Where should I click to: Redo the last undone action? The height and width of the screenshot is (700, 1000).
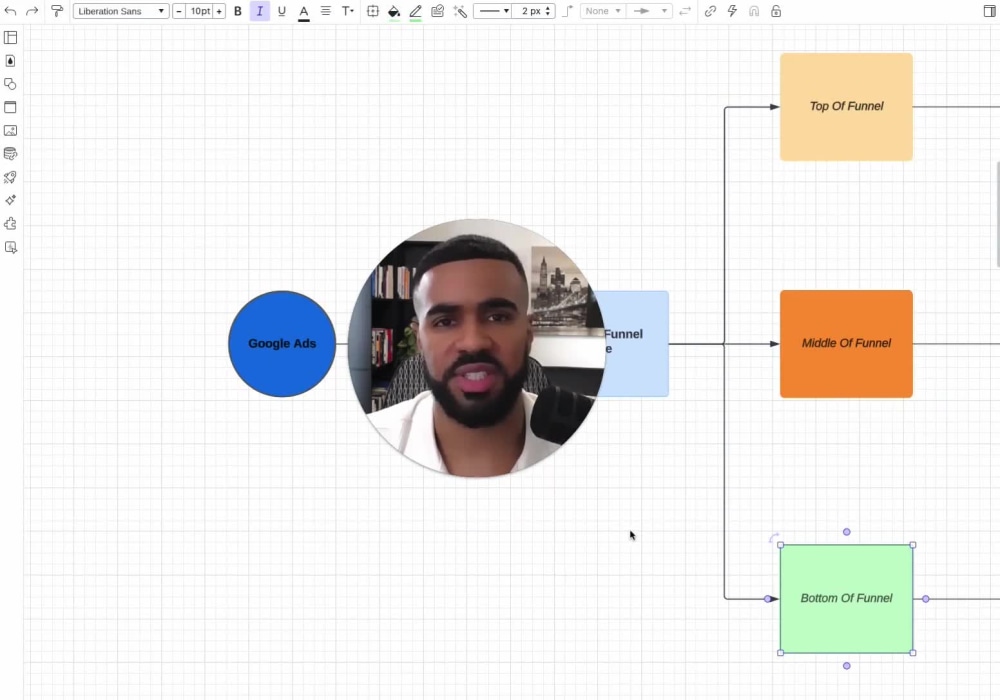[32, 11]
